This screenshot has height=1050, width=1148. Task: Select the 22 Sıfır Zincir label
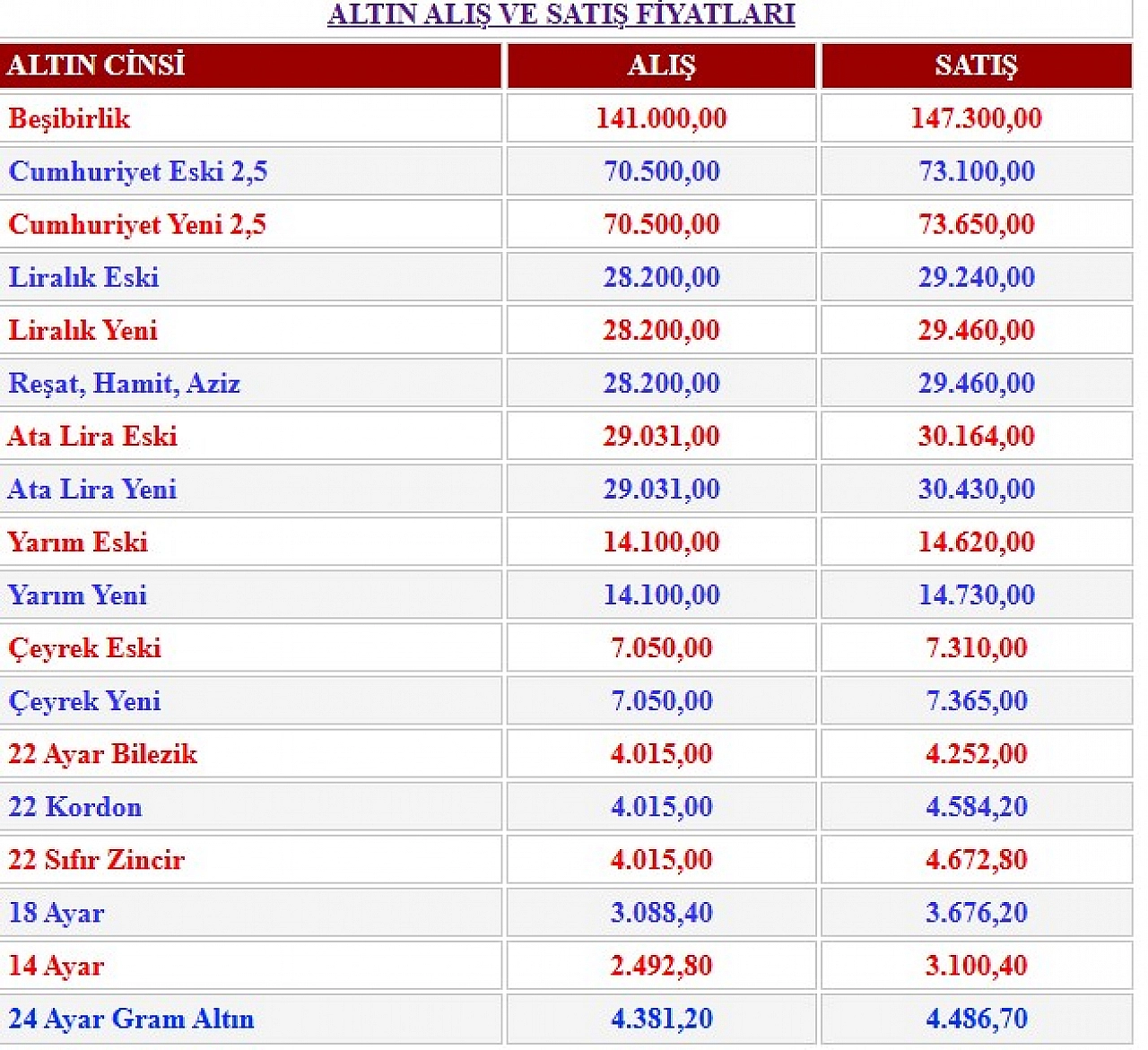coord(96,860)
